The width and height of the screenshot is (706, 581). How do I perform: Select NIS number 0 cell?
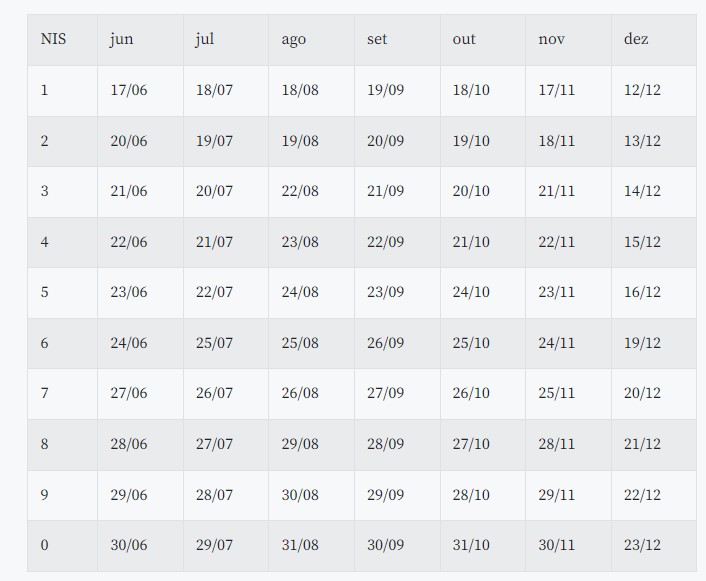[x=44, y=545]
